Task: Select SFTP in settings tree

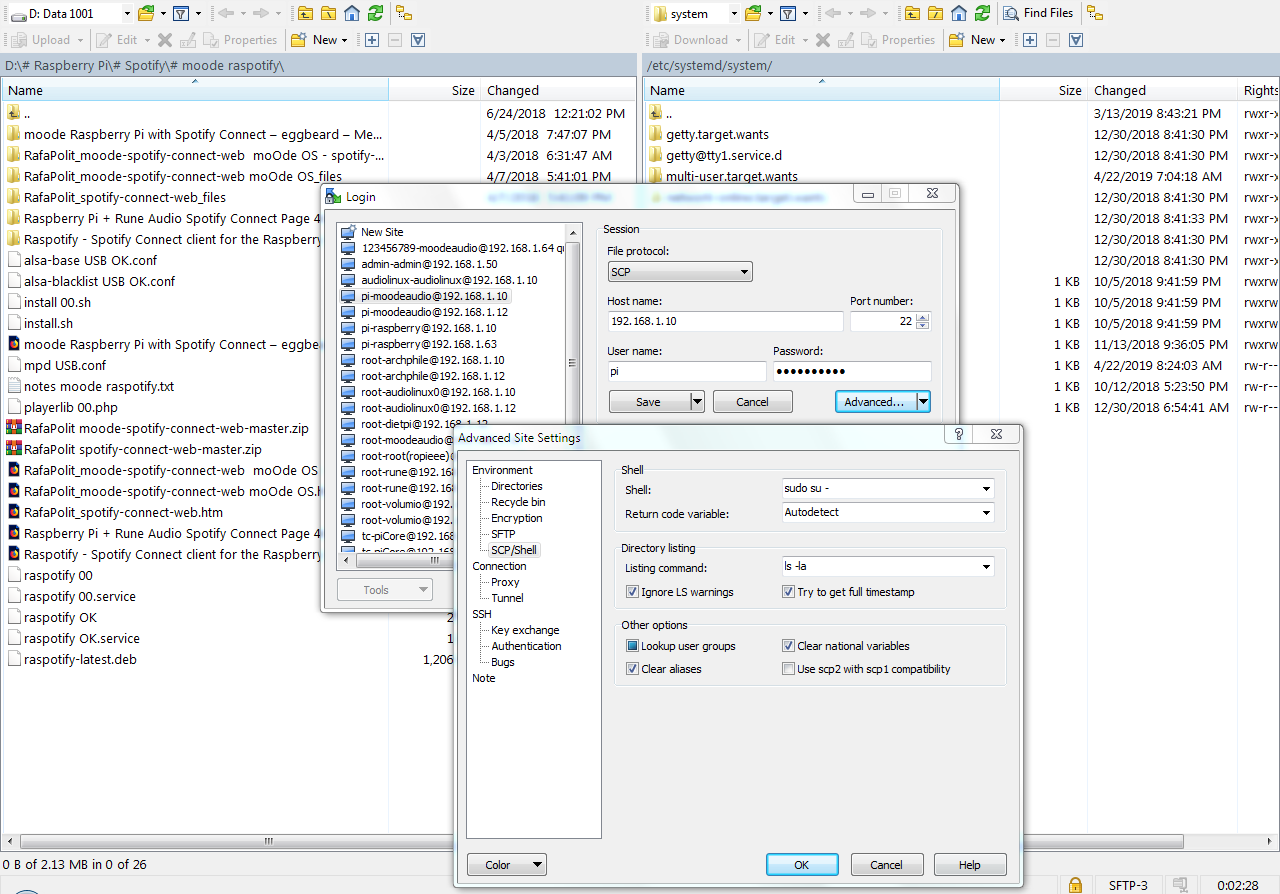Action: [503, 534]
